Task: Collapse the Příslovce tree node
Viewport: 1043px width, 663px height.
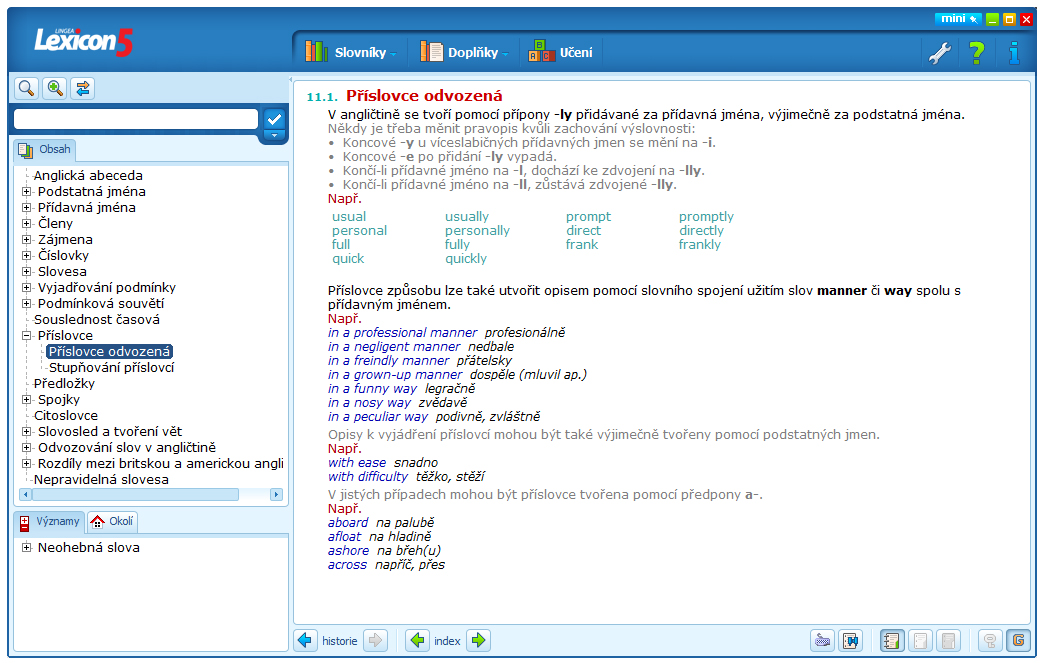Action: pyautogui.click(x=27, y=336)
